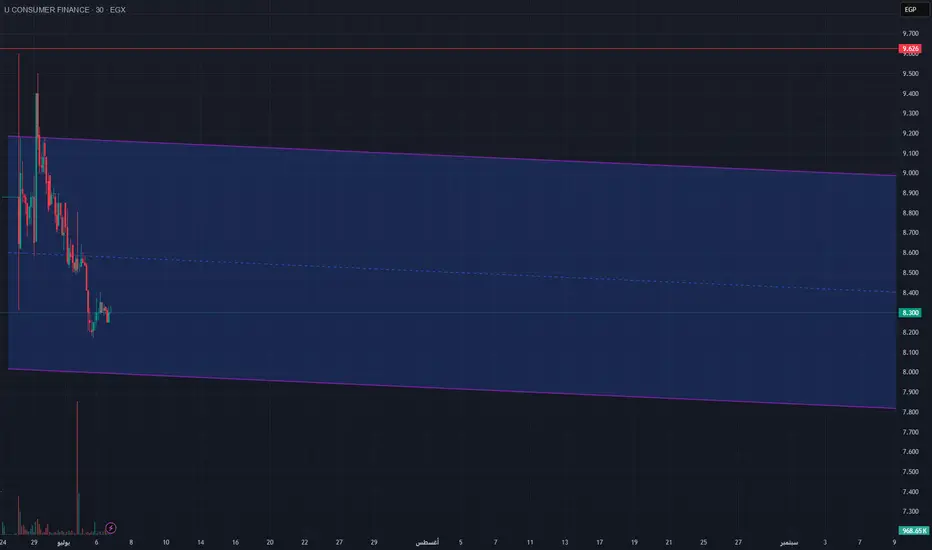
Task: Click date 13 on the time axis
Action: (x=565, y=542)
